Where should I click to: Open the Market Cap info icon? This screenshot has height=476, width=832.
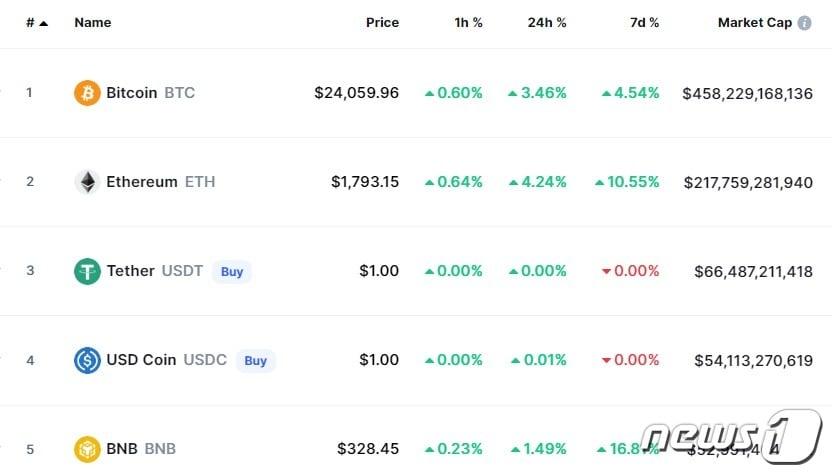pyautogui.click(x=804, y=23)
